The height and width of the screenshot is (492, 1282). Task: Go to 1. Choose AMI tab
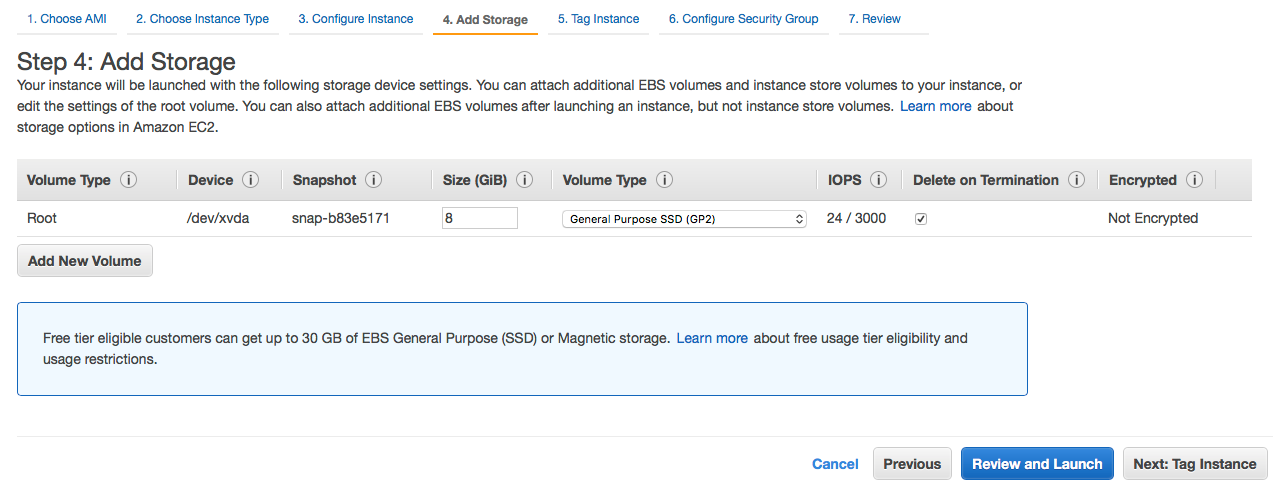[x=67, y=19]
